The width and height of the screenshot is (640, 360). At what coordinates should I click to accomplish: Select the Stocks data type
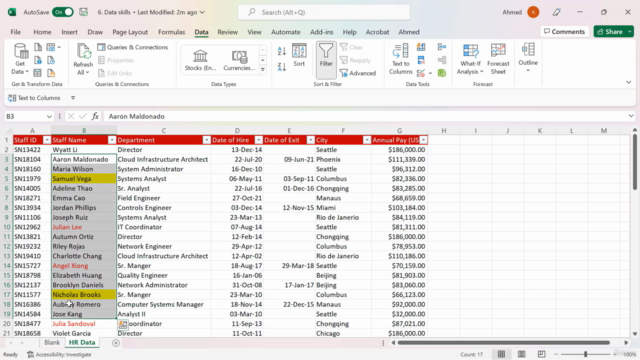coord(200,60)
